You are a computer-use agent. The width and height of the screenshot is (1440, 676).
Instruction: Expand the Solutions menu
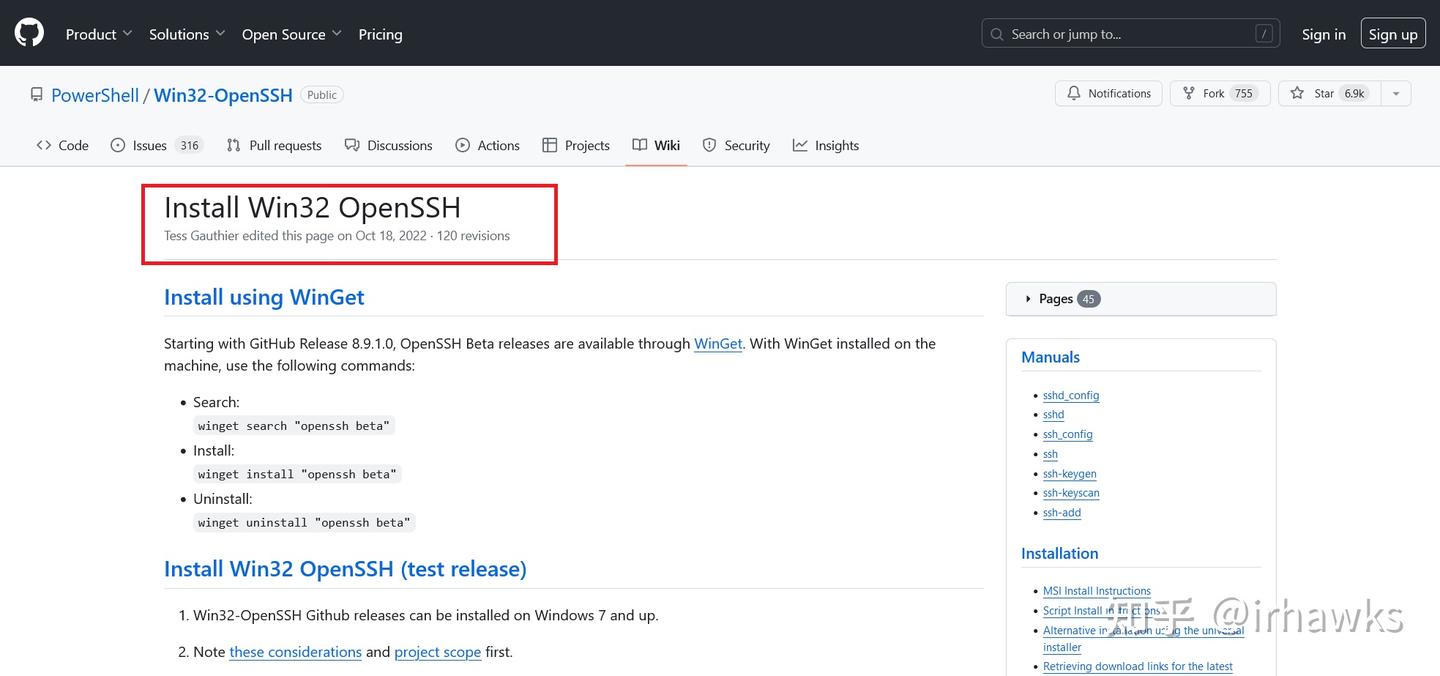pyautogui.click(x=187, y=34)
